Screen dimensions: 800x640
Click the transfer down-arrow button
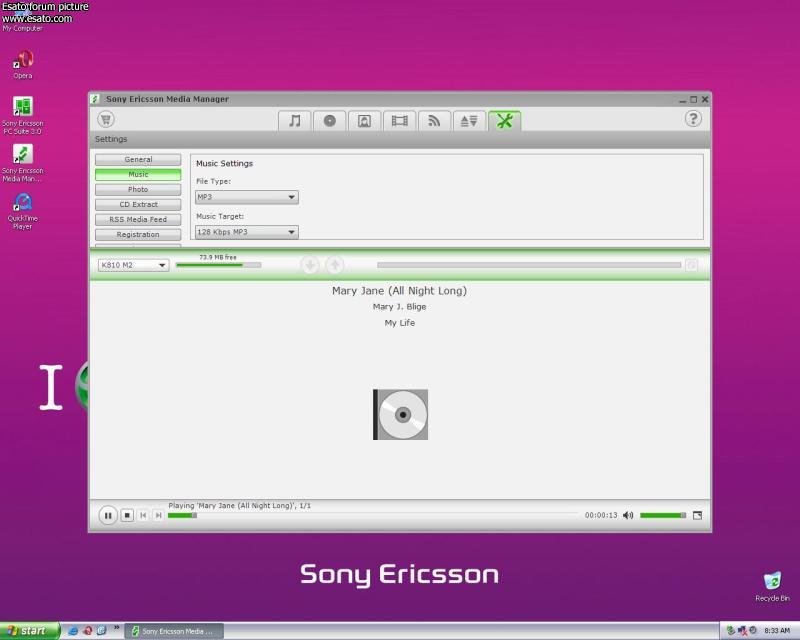point(310,265)
